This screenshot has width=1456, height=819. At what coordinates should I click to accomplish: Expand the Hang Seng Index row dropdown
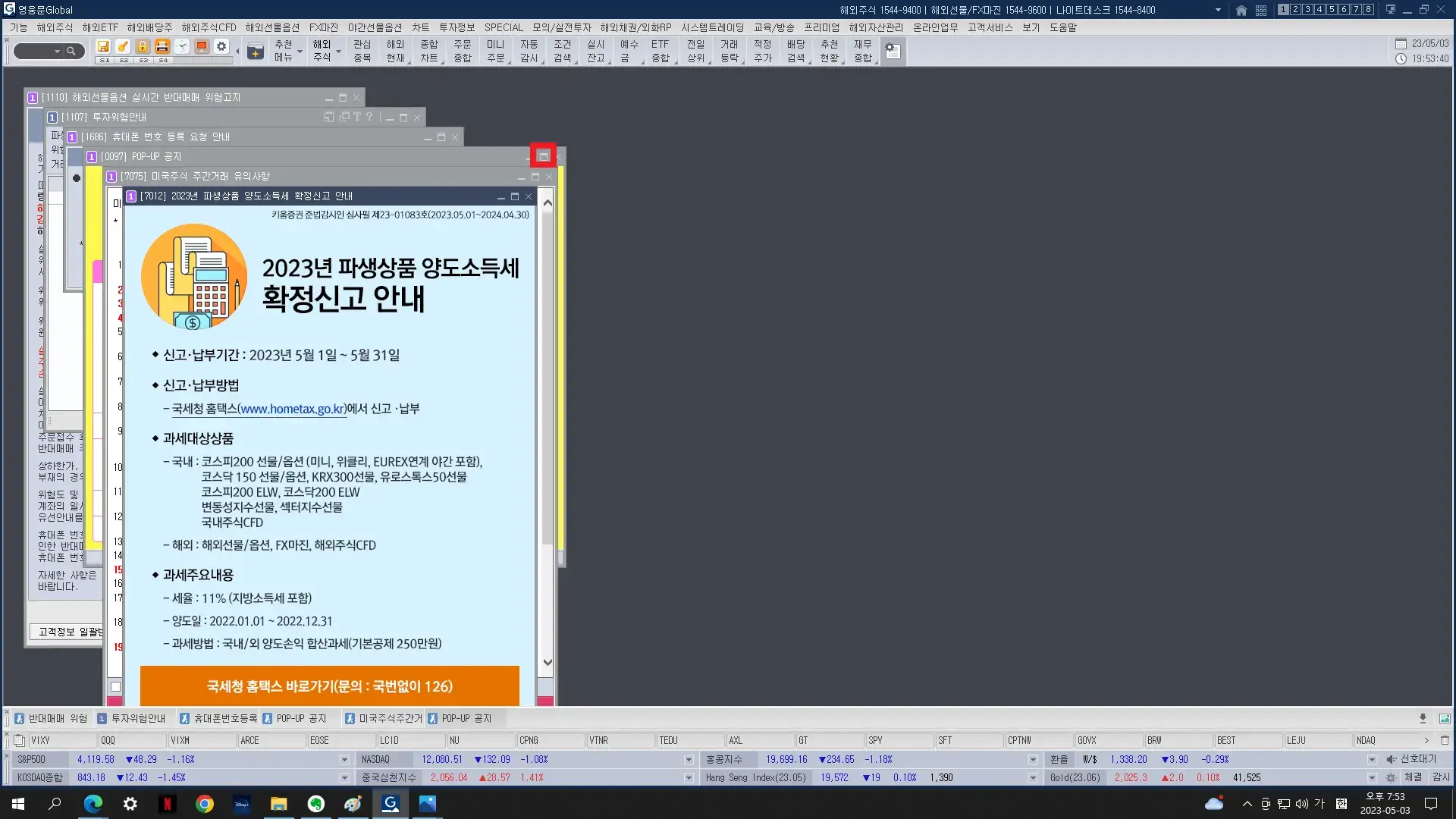coord(1033,777)
